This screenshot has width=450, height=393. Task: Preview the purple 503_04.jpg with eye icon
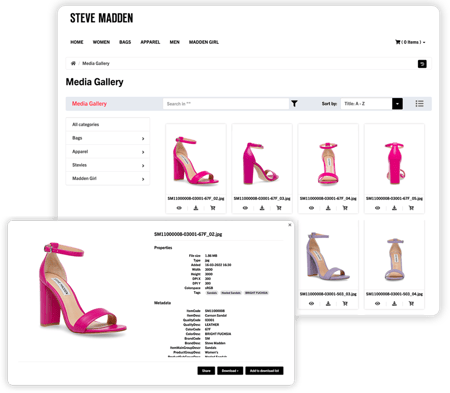pos(377,303)
